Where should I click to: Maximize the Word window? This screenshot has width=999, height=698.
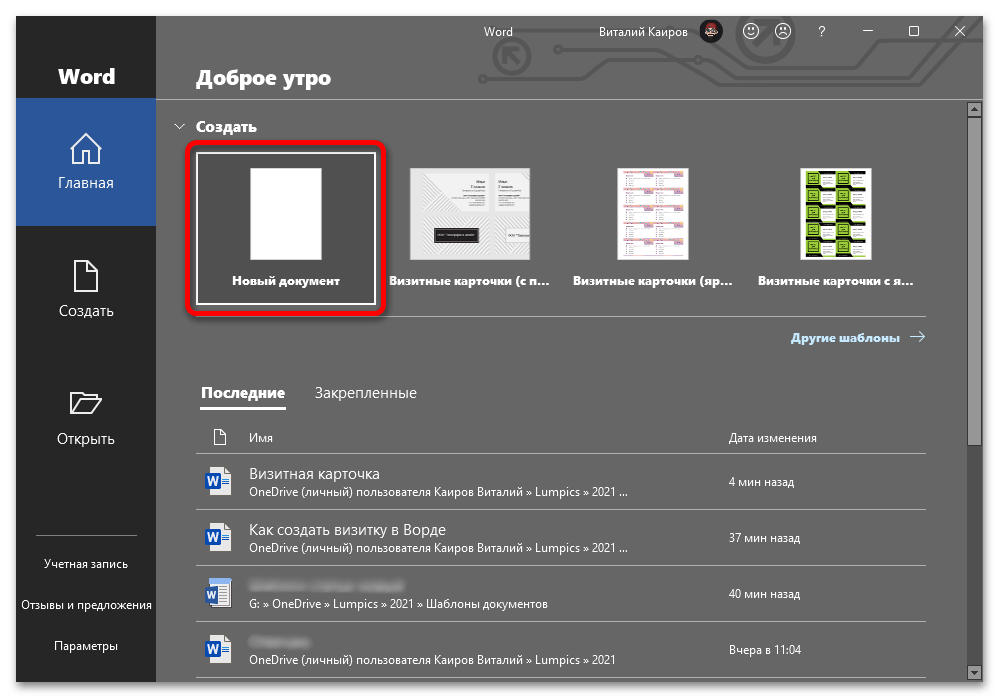point(914,31)
